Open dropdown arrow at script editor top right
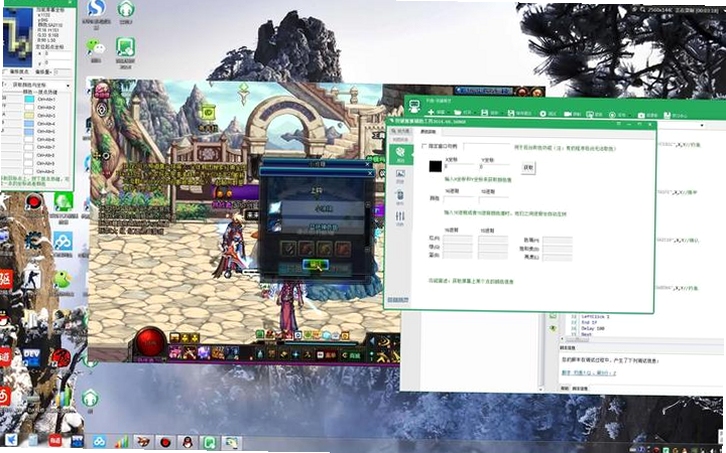Screen dimensions: 726x453 (702, 126)
